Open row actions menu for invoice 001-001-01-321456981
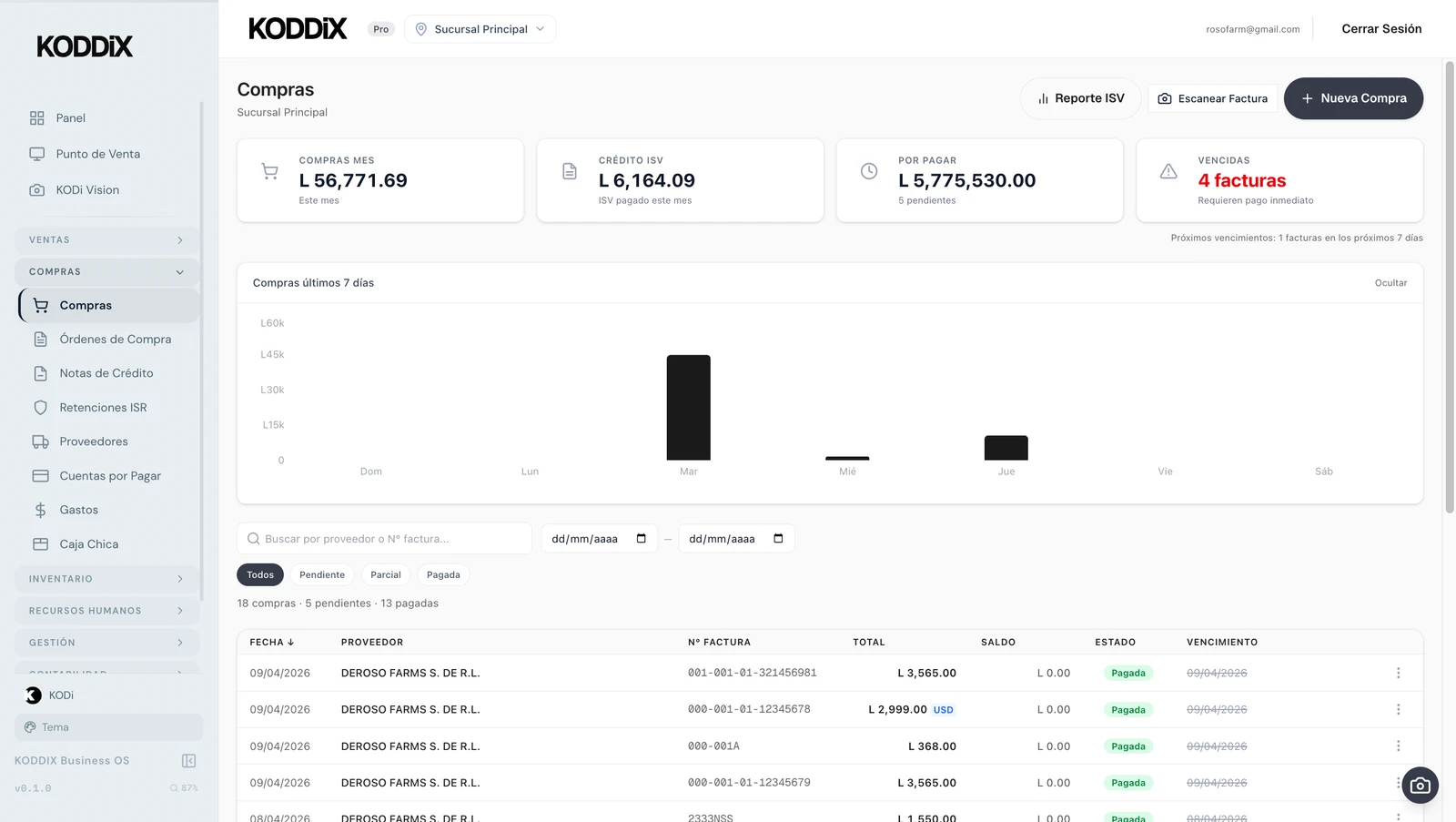Image resolution: width=1456 pixels, height=822 pixels. click(1398, 674)
